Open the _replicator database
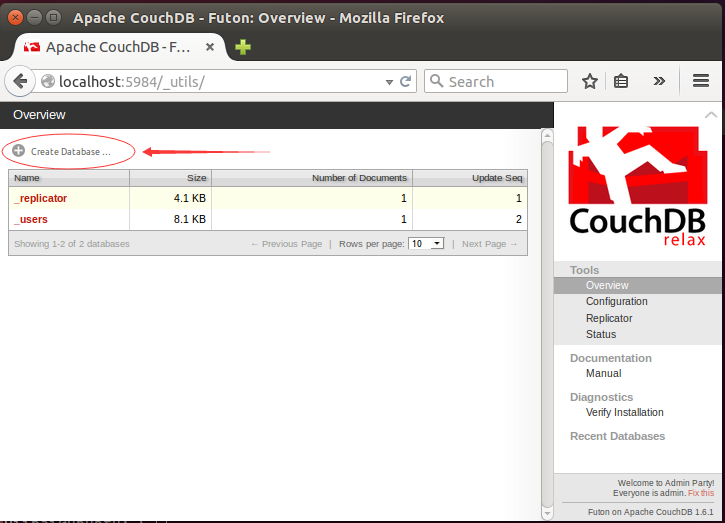 coord(41,198)
